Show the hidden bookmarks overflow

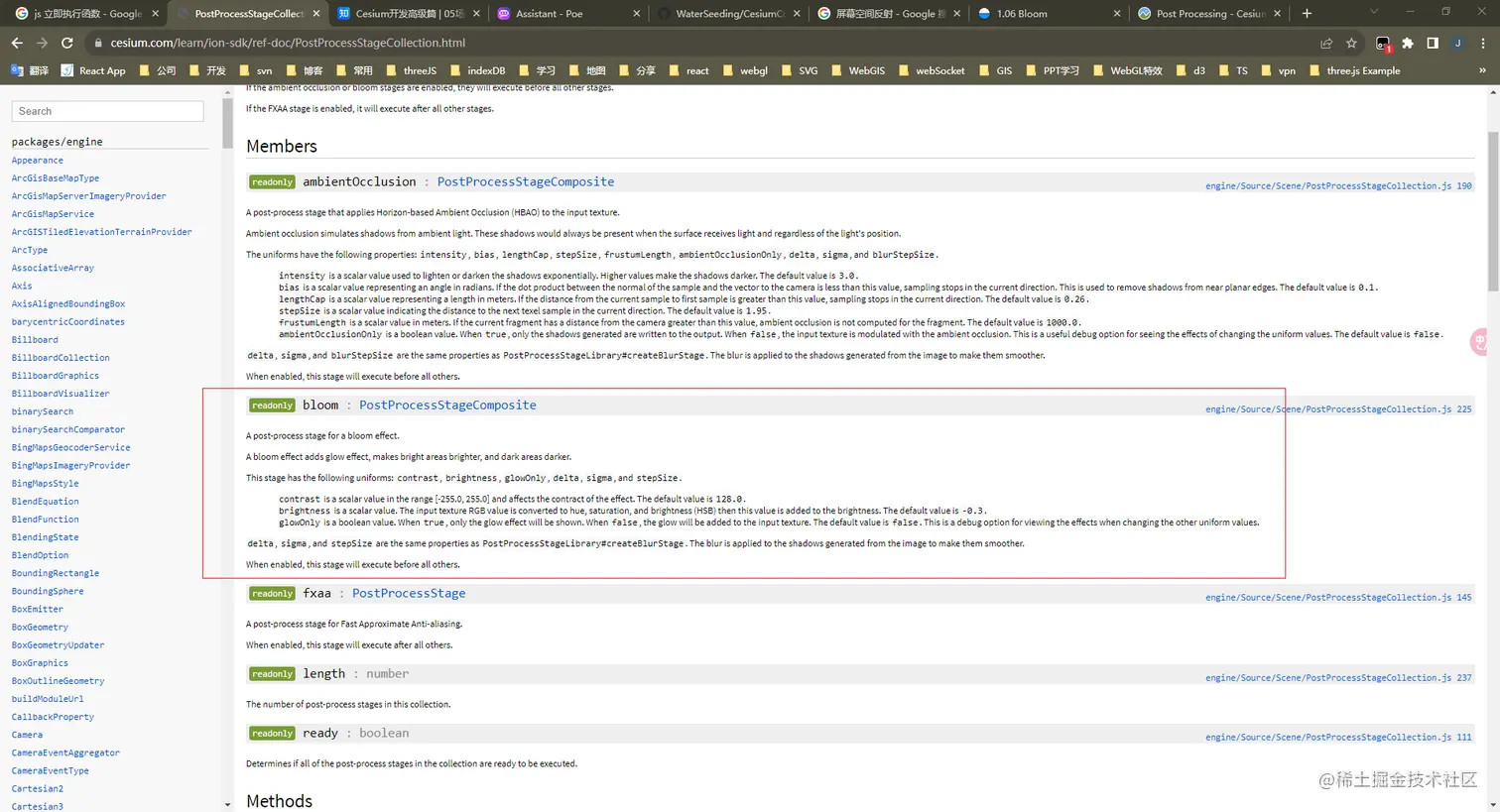tap(1482, 70)
